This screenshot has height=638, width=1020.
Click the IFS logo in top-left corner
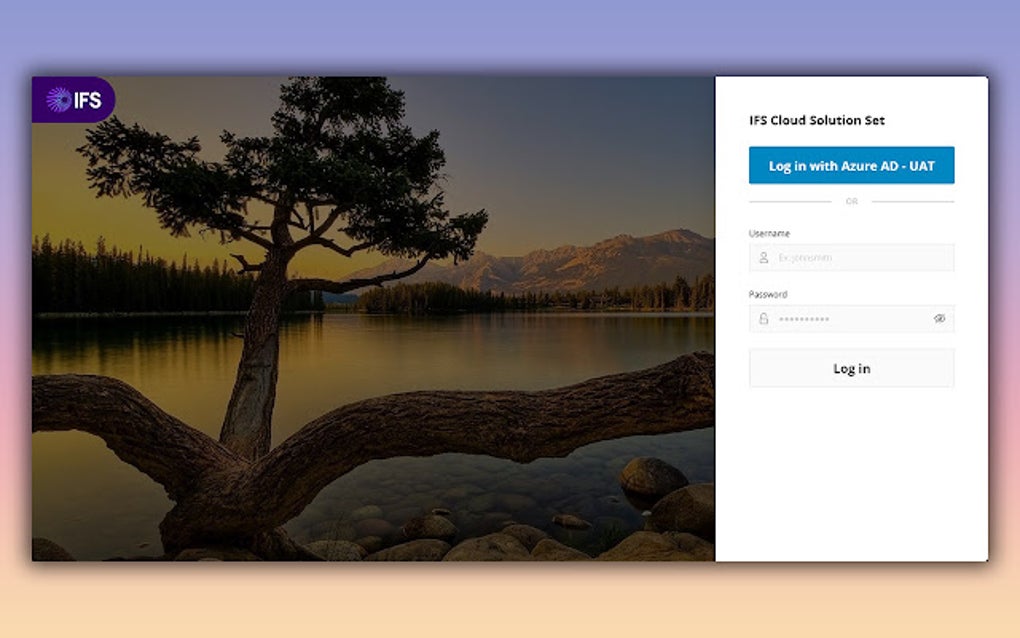(x=72, y=100)
